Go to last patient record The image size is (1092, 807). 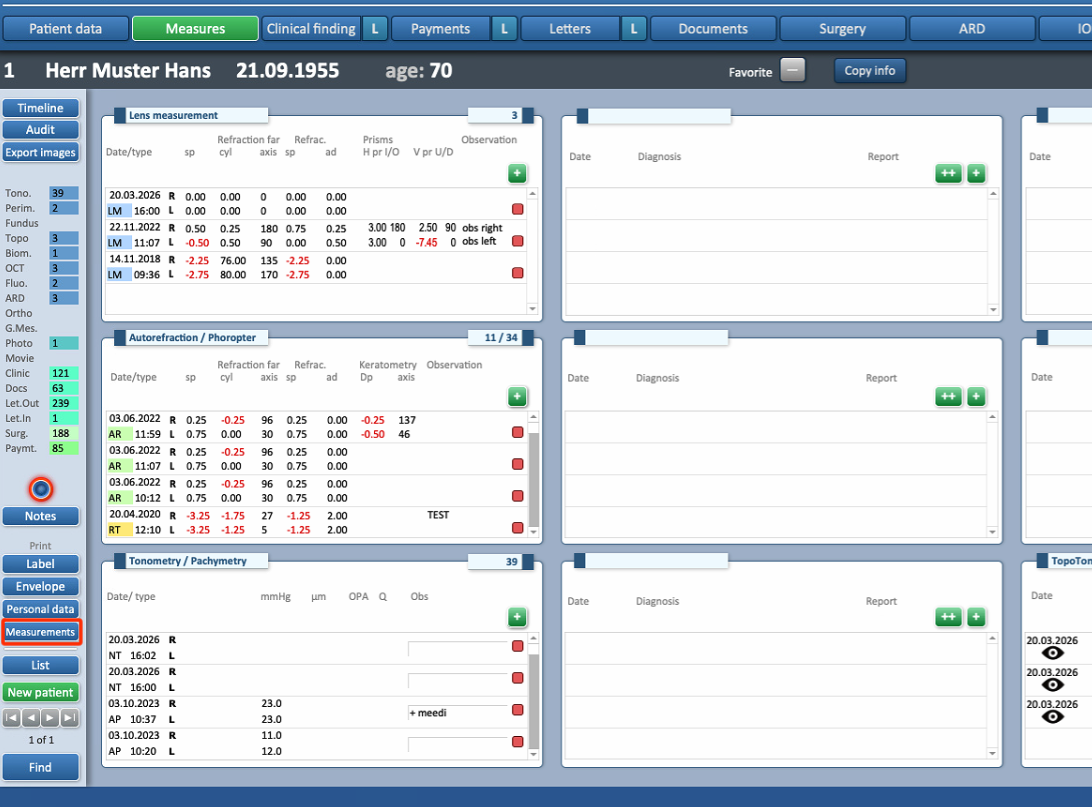pyautogui.click(x=69, y=717)
